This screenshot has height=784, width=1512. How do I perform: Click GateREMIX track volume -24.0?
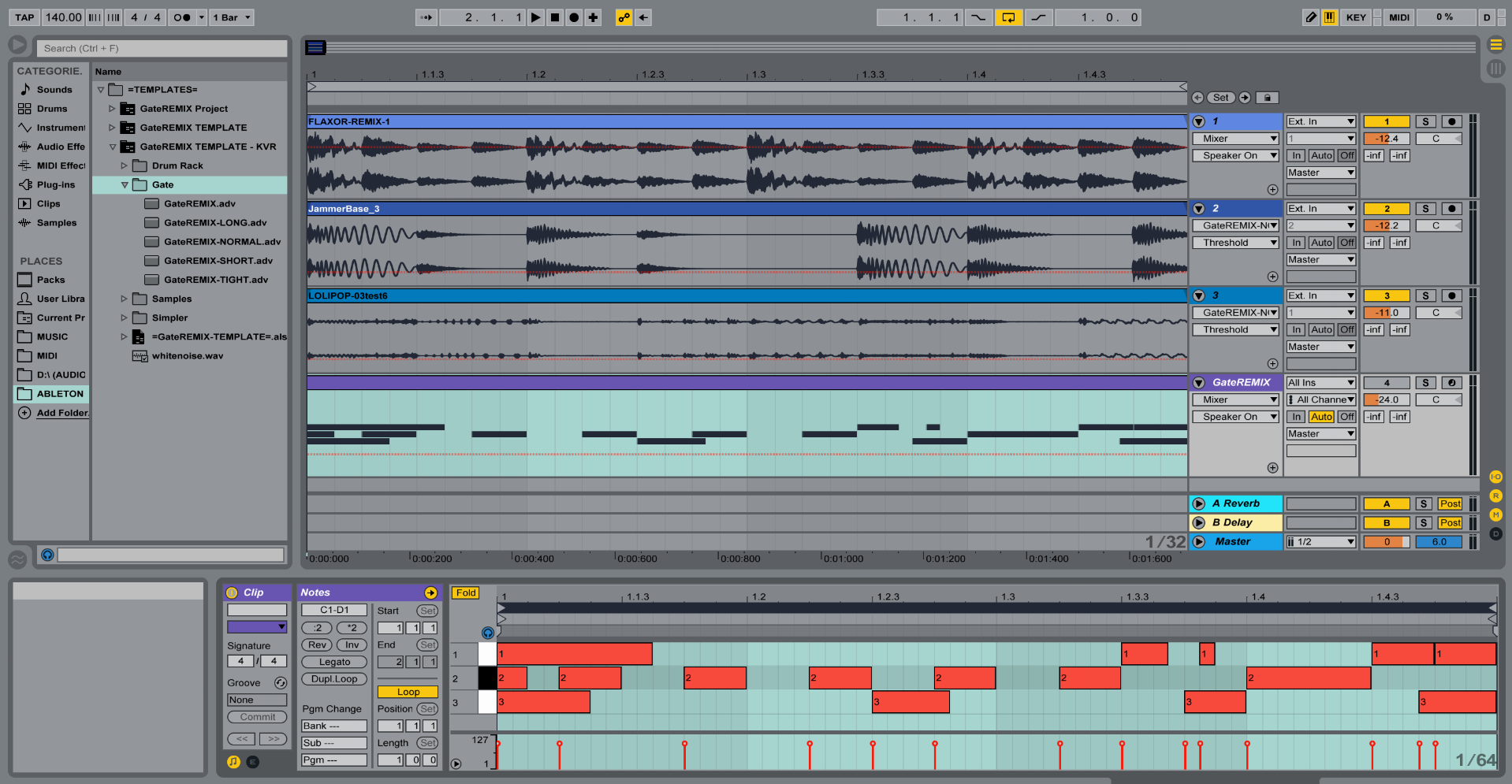pos(1387,400)
